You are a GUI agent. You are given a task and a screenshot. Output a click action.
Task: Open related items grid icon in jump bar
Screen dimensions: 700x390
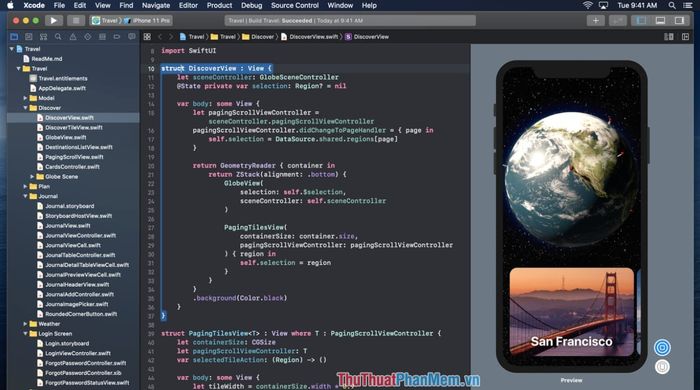(147, 37)
